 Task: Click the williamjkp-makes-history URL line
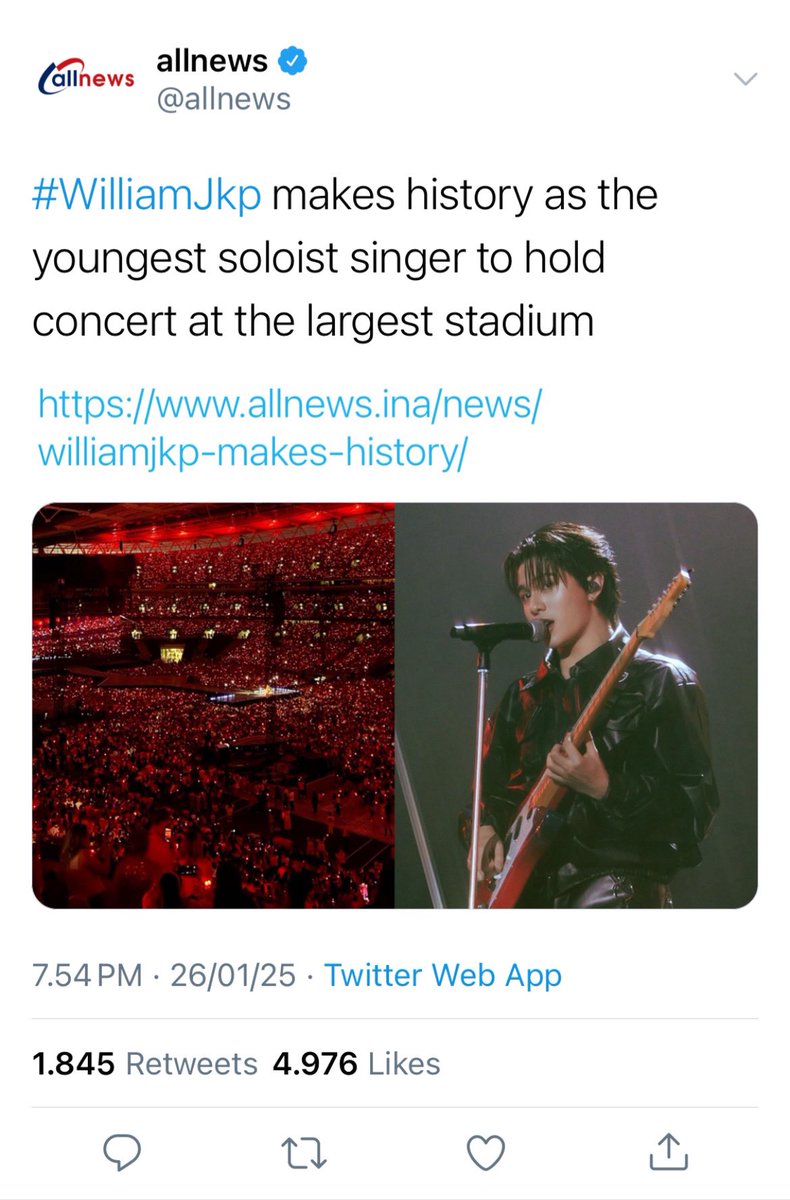251,453
